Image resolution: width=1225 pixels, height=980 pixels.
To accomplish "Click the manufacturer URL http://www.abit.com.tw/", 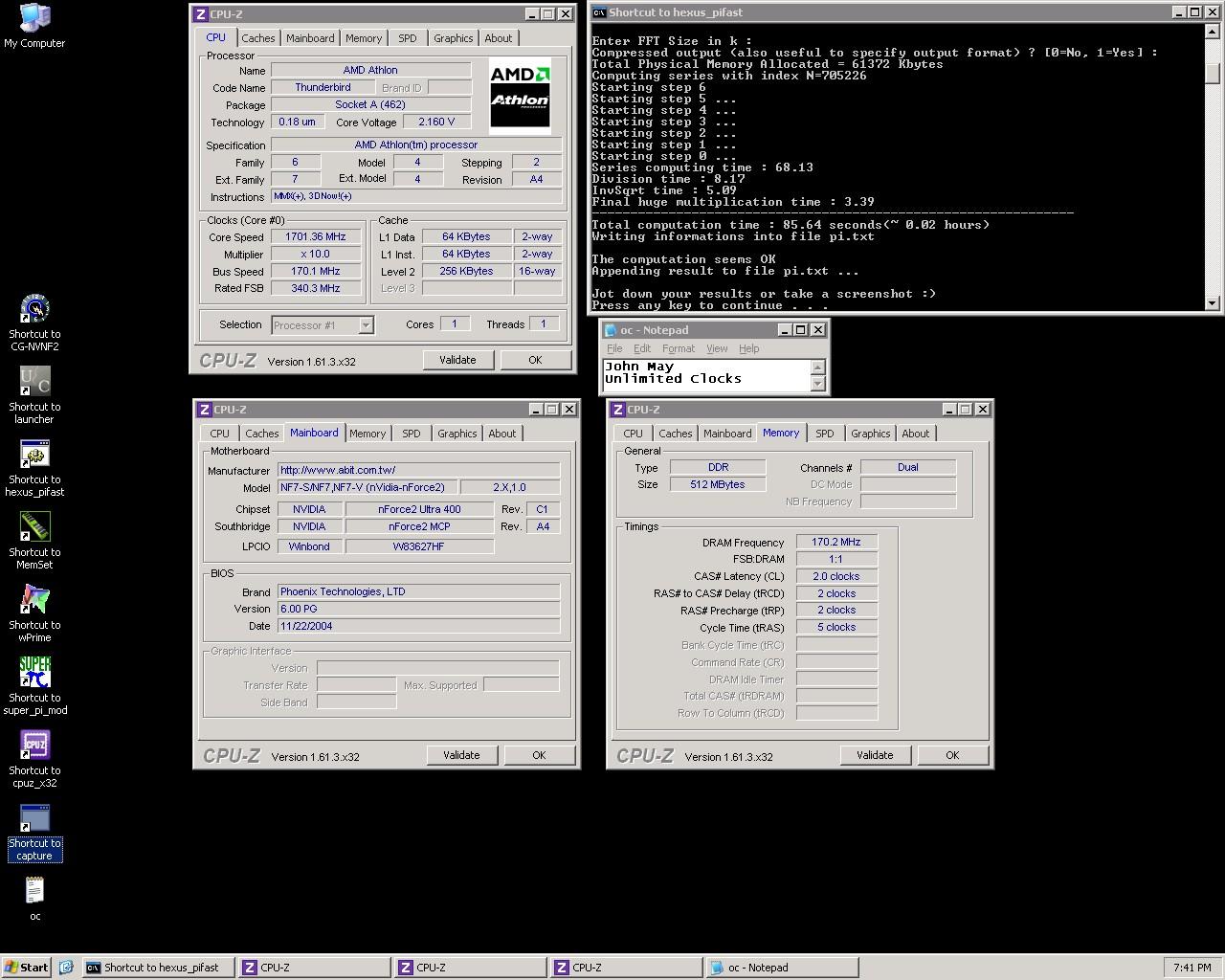I will click(x=419, y=470).
